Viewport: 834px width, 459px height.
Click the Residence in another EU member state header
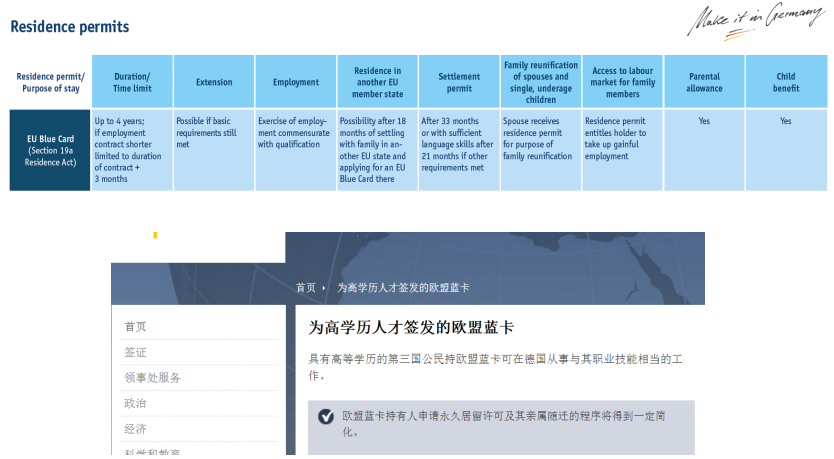click(378, 82)
